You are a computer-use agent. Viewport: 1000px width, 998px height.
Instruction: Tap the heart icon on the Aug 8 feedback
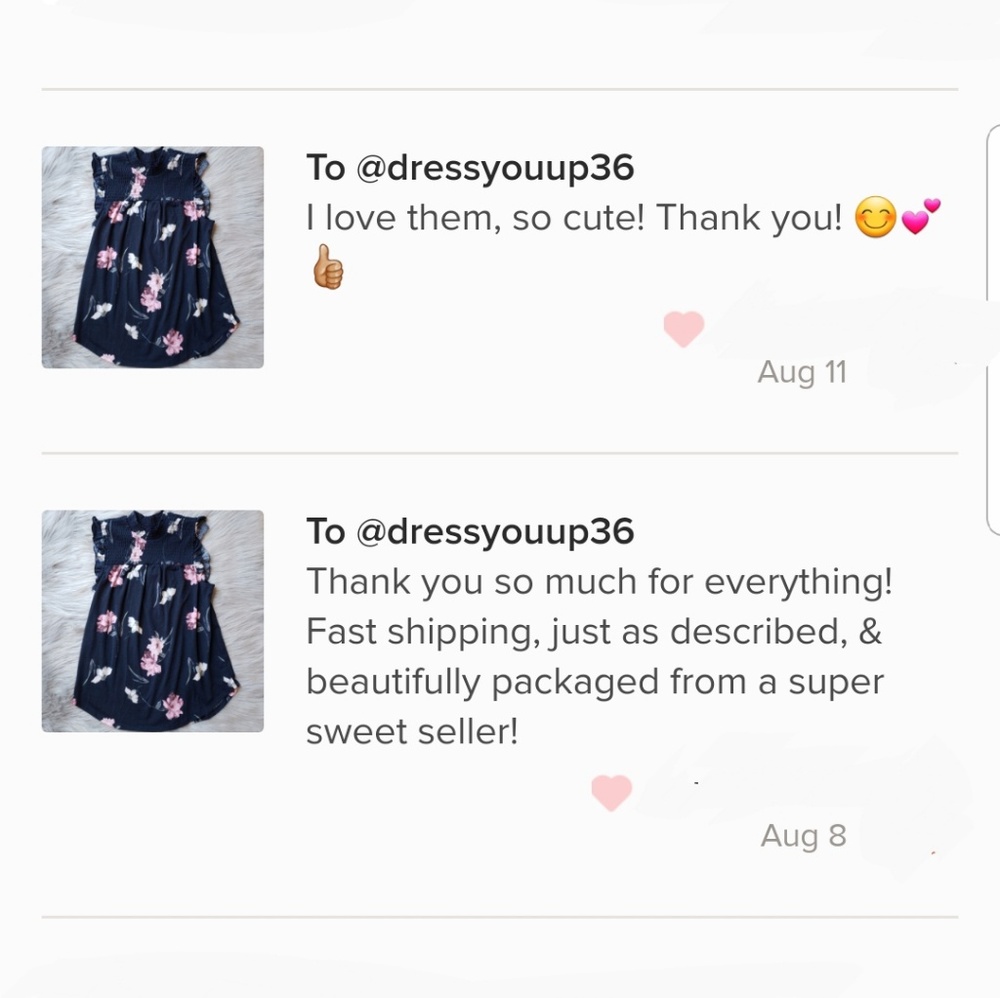[x=610, y=791]
